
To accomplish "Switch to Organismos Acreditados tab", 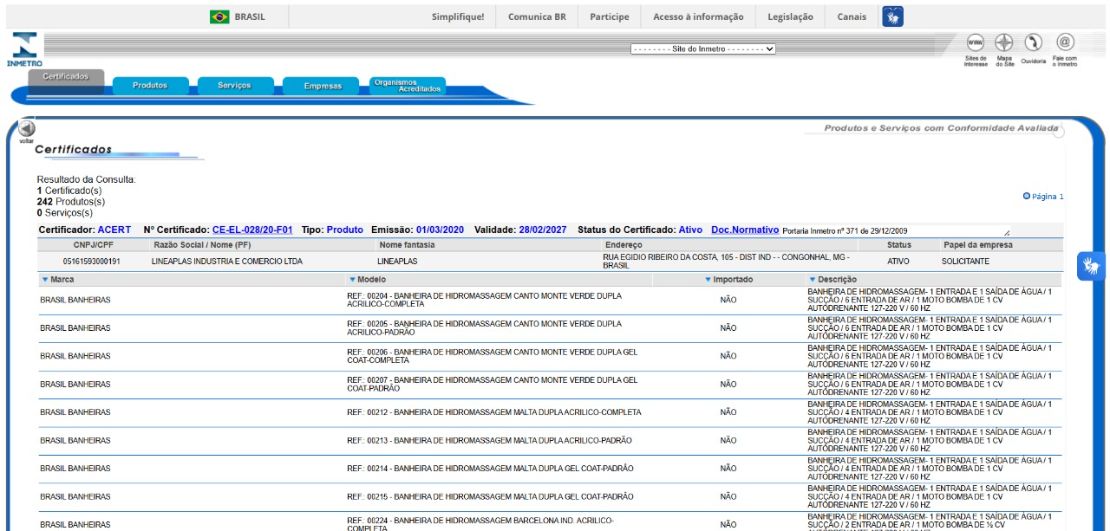I will tap(408, 86).
